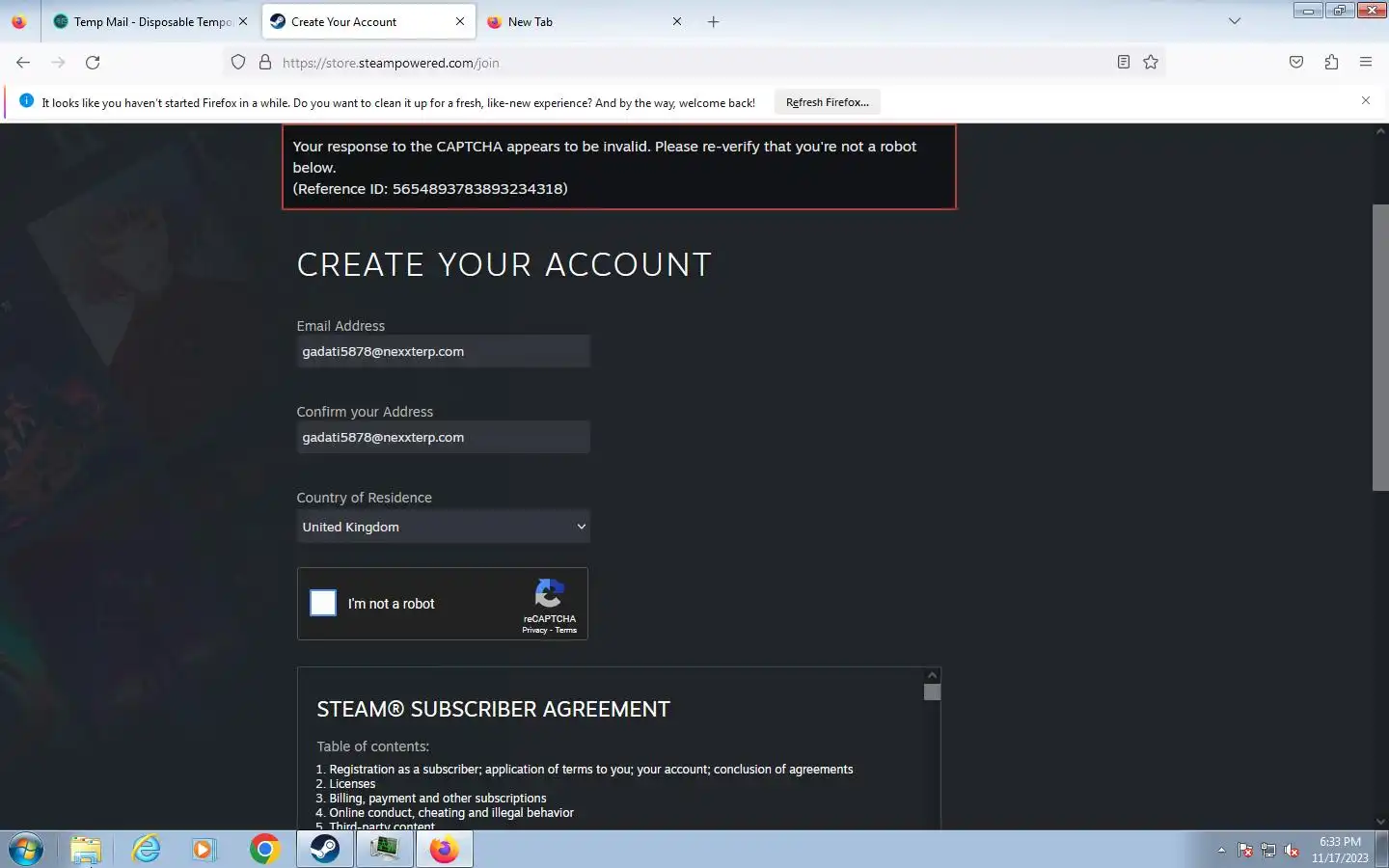Switch to the Temp Mail tab
The height and width of the screenshot is (868, 1389).
[x=150, y=21]
